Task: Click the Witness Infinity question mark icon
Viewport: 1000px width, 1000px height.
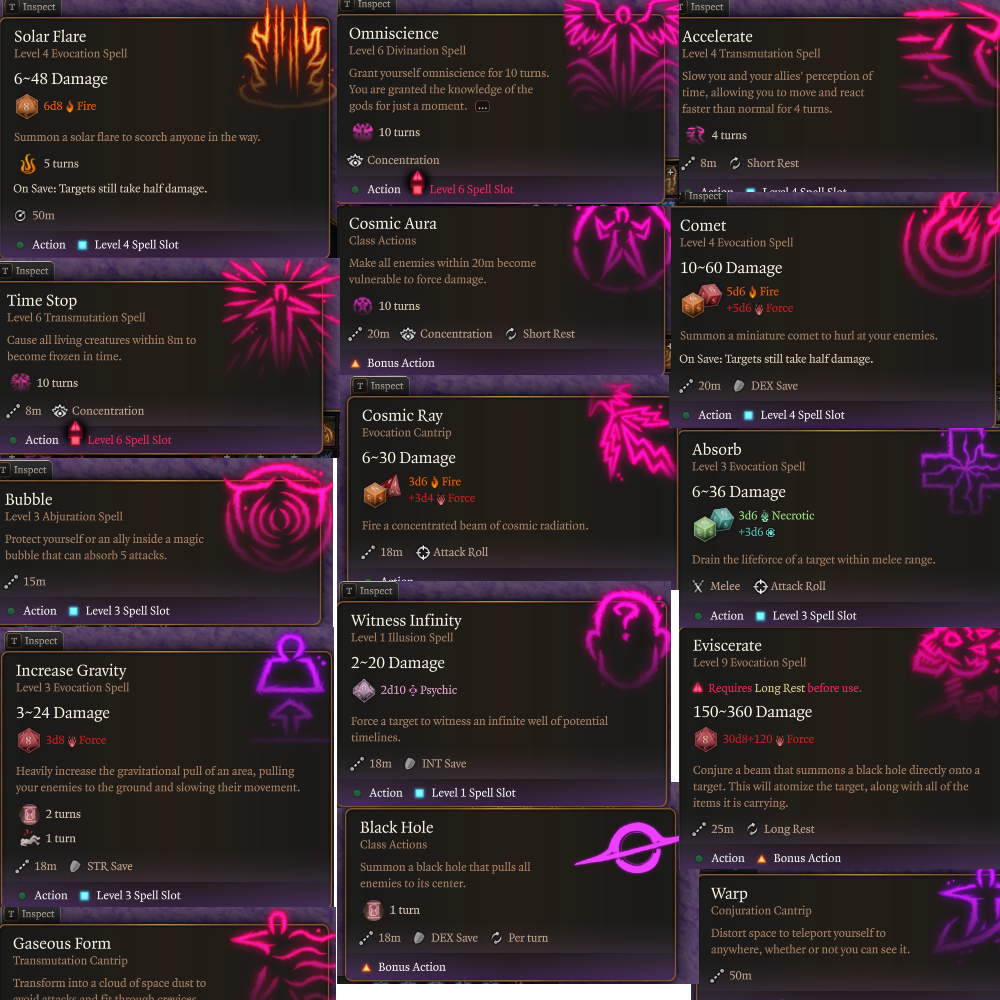Action: coord(626,638)
